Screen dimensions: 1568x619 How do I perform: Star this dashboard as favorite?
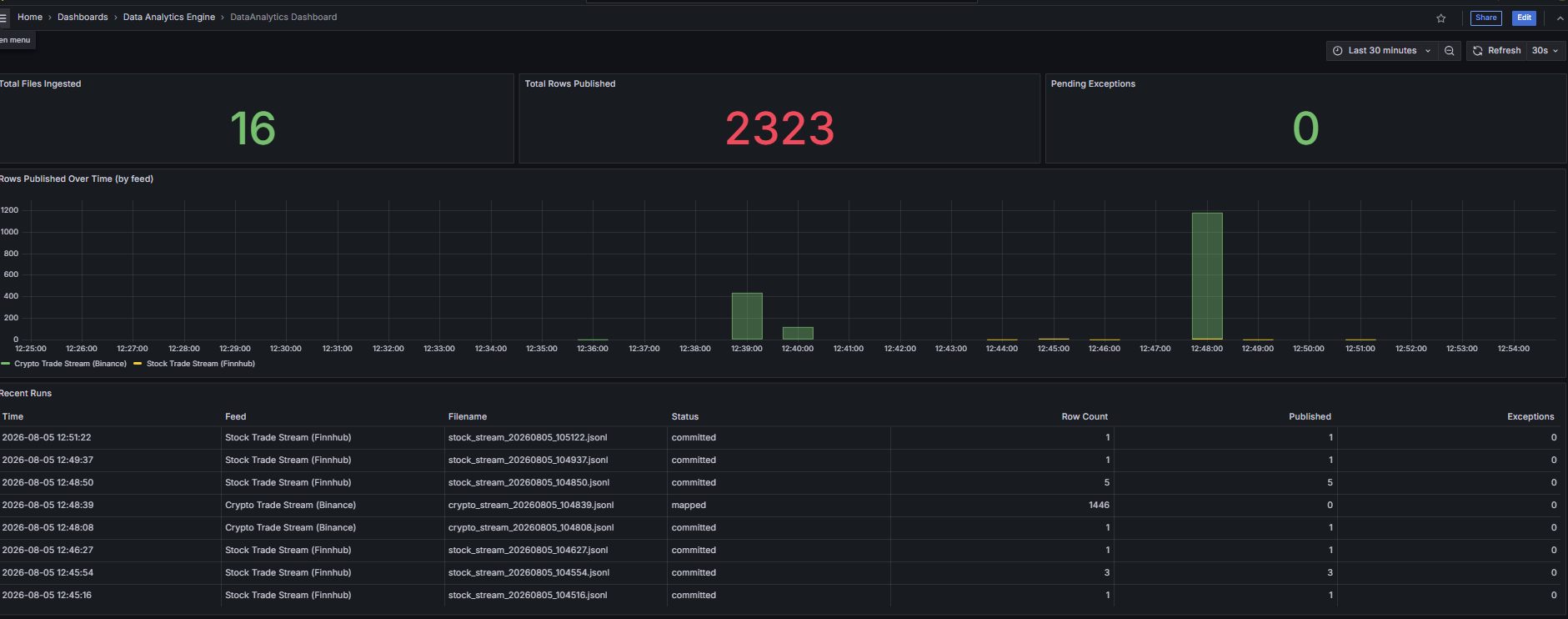click(x=1441, y=18)
